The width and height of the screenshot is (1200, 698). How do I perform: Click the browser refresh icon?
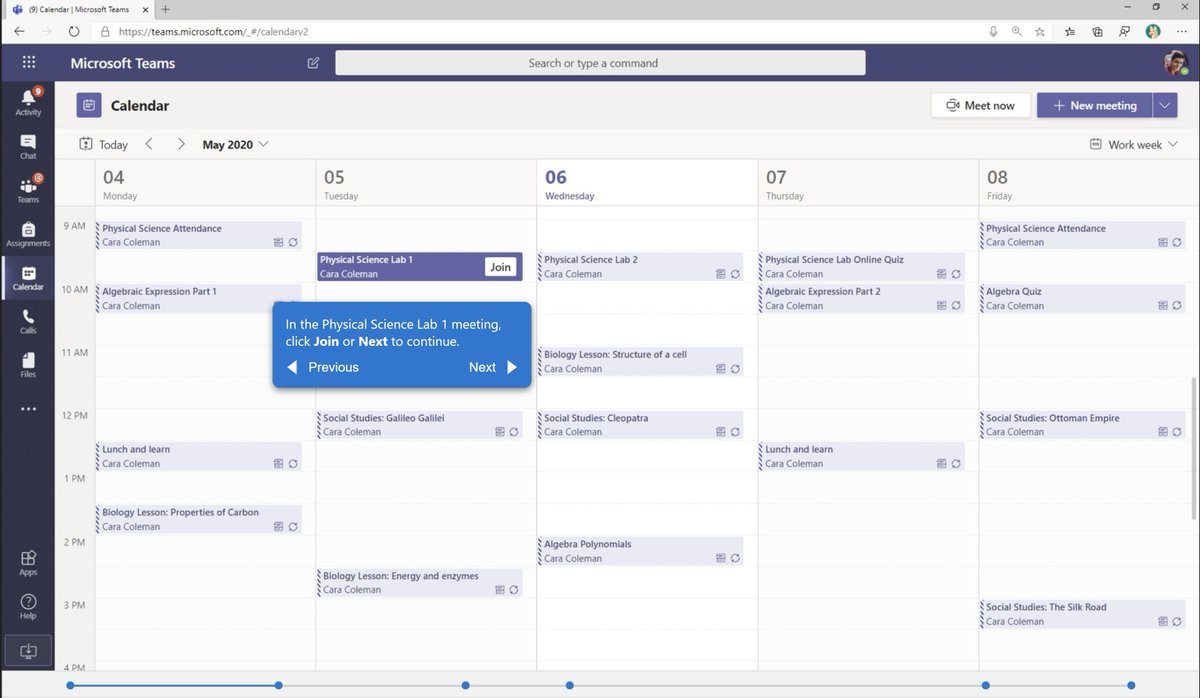point(74,31)
